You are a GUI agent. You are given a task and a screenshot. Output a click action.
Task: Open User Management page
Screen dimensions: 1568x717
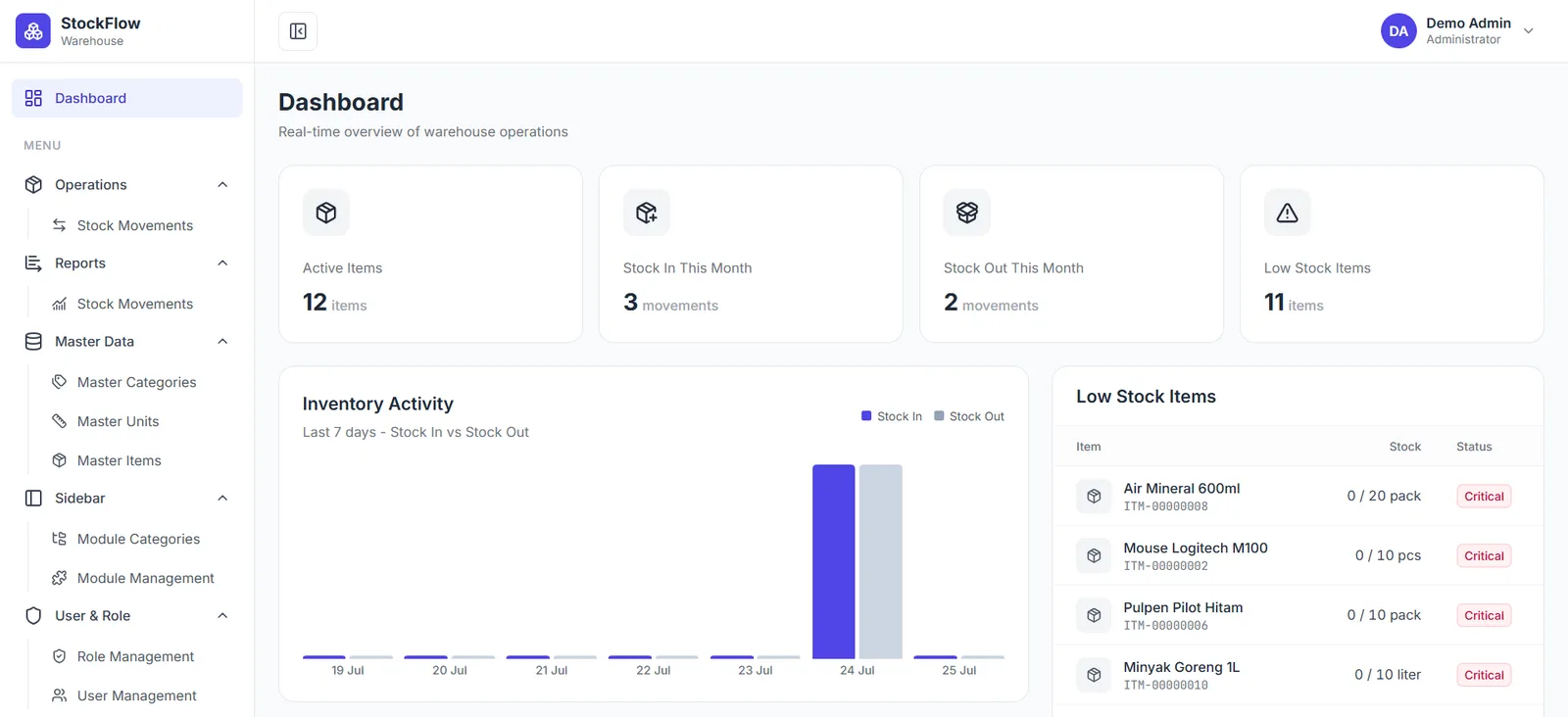click(136, 695)
